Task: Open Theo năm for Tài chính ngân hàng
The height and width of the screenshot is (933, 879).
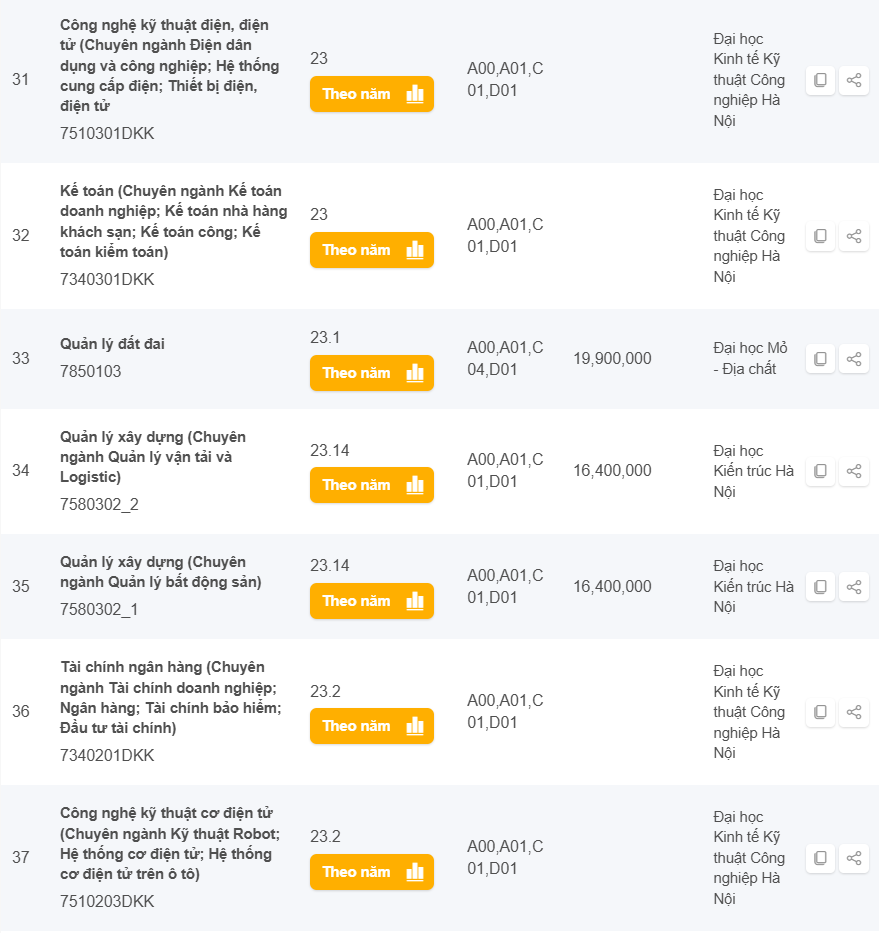Action: coord(372,726)
